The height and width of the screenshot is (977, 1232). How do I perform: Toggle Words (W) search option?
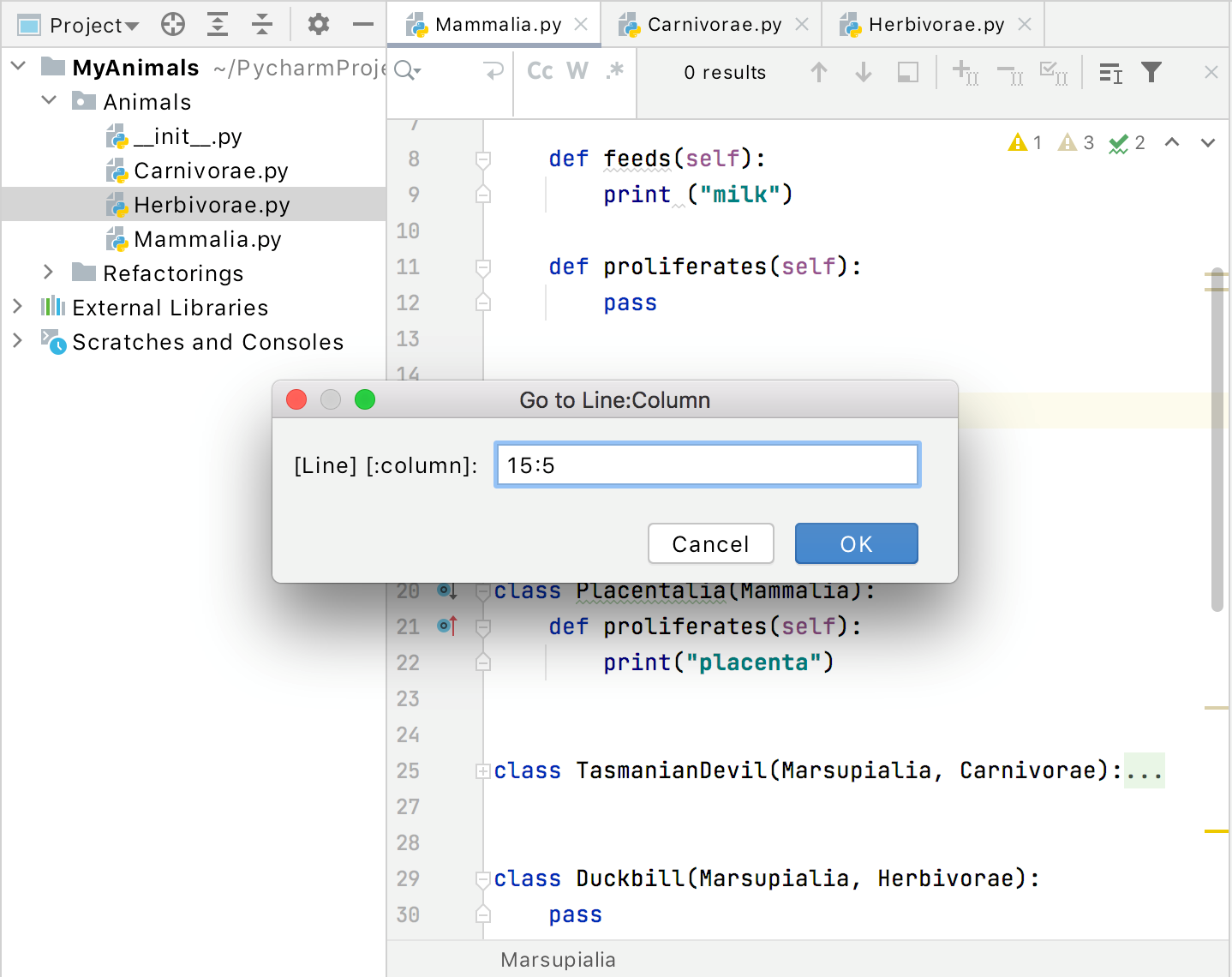pos(577,71)
